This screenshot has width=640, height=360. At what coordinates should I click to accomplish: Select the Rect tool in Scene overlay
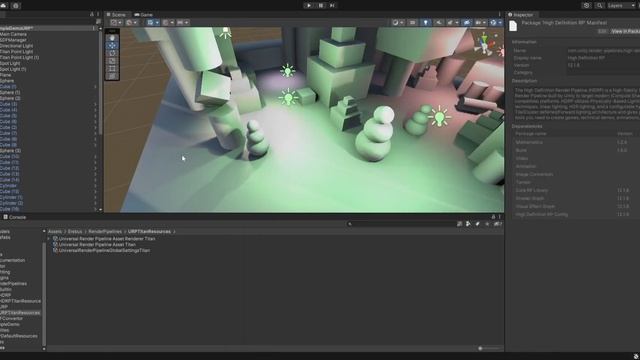point(112,69)
